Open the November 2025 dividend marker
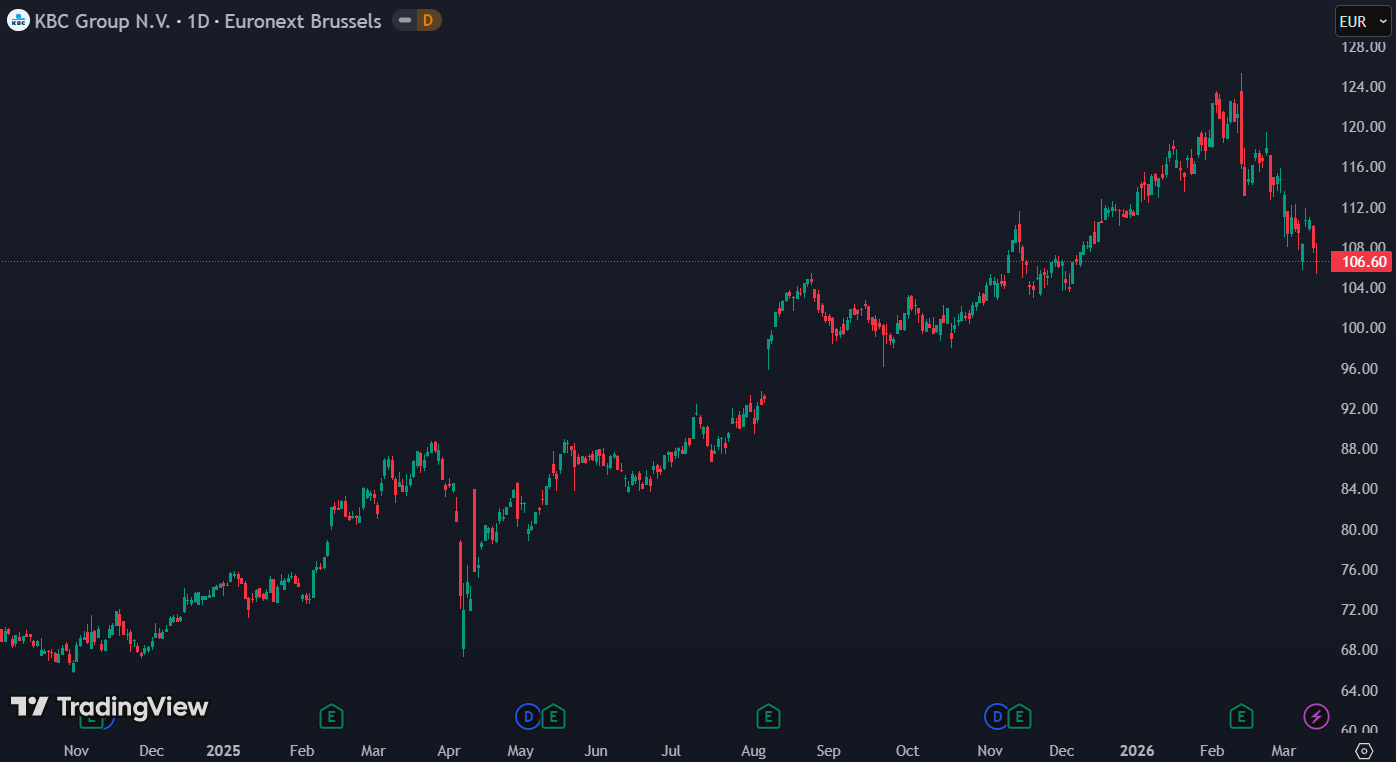Viewport: 1396px width, 762px height. click(x=996, y=716)
